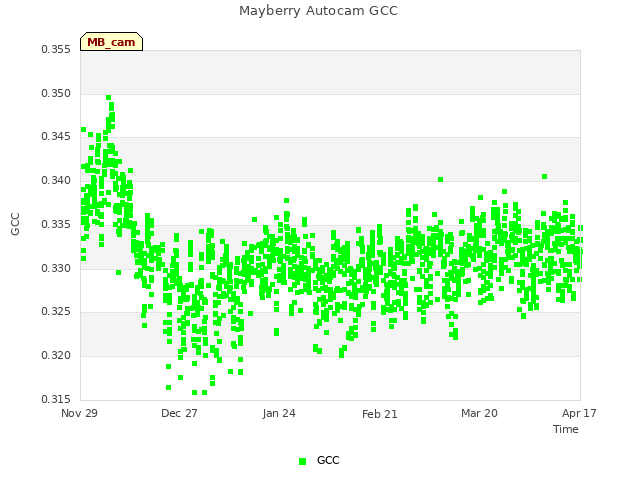The height and width of the screenshot is (480, 640).
Task: Click the 0.335 y-axis tick label
Action: coord(56,224)
